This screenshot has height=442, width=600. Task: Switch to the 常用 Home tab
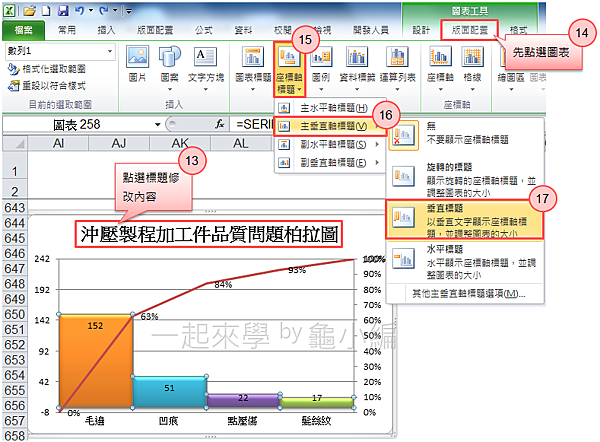(67, 30)
